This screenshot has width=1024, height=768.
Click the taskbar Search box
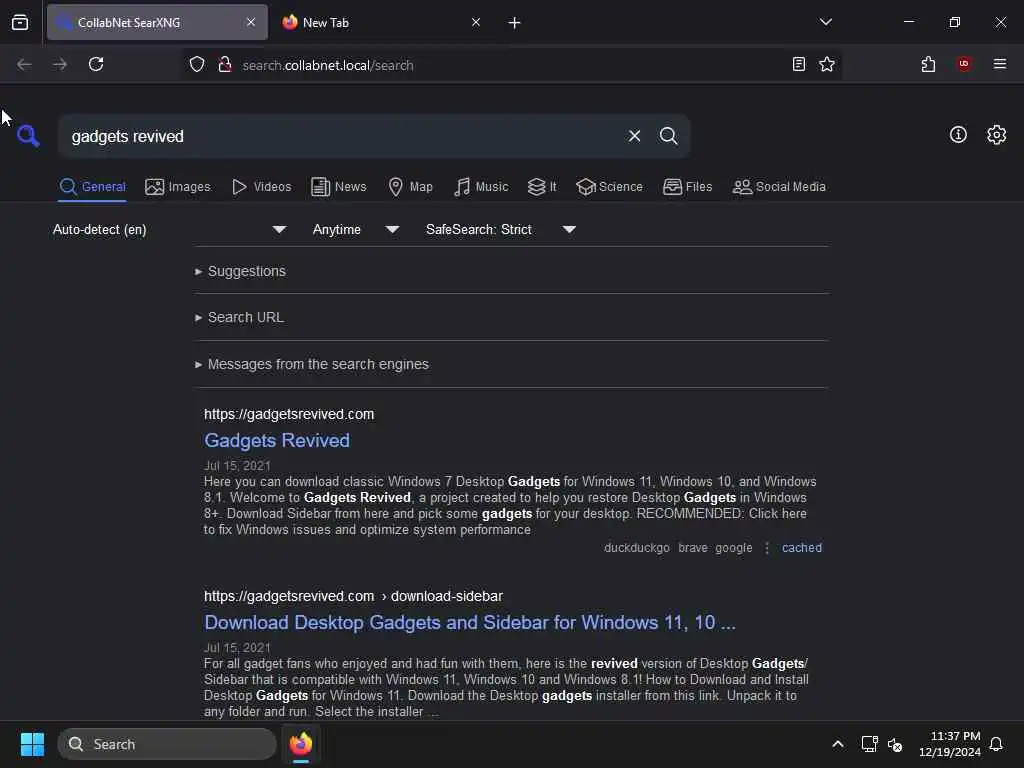pos(167,744)
